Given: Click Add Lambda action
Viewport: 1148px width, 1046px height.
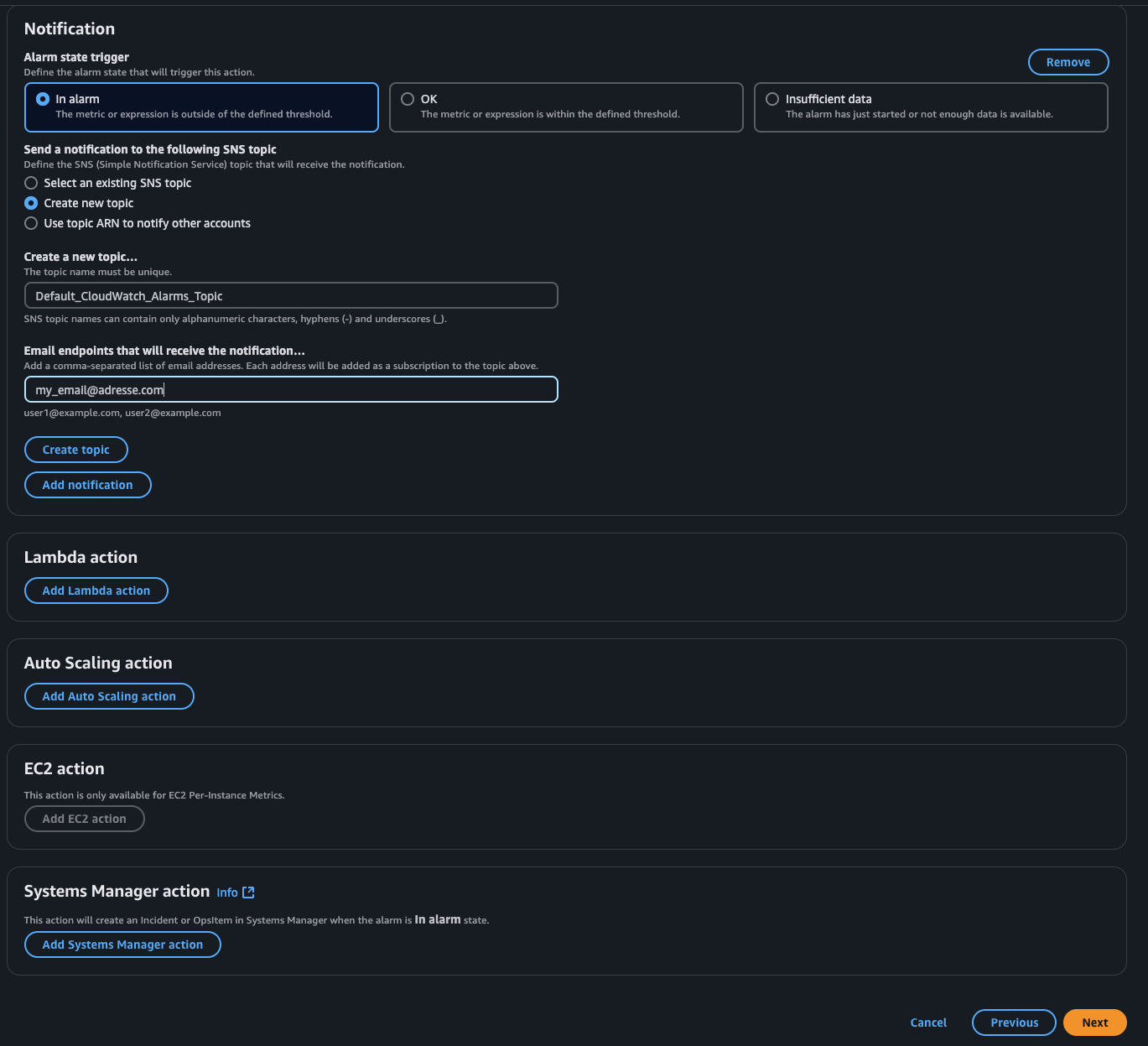Looking at the screenshot, I should 96,591.
